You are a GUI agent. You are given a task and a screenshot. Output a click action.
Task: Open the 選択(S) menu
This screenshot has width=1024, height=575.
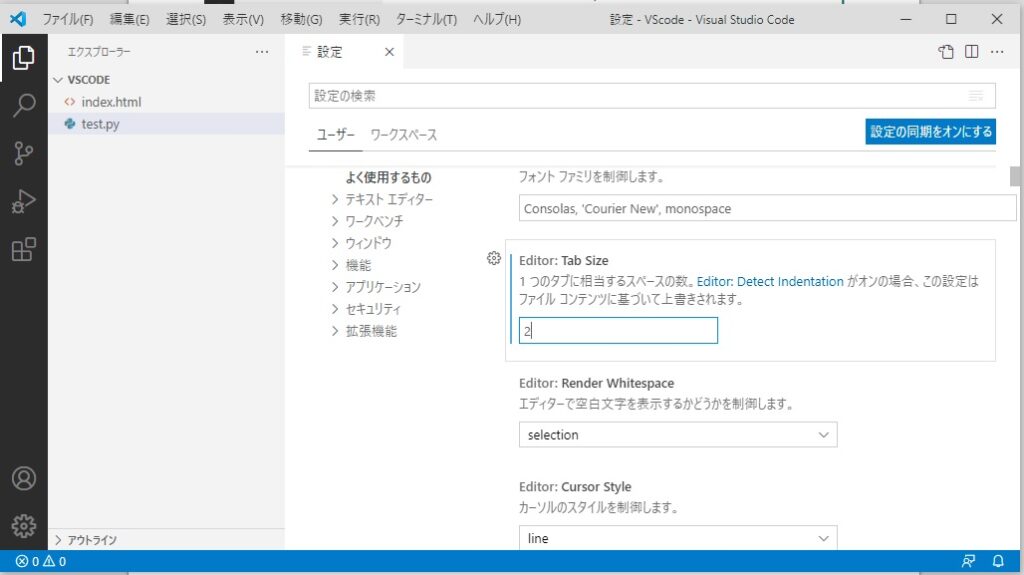coord(185,19)
